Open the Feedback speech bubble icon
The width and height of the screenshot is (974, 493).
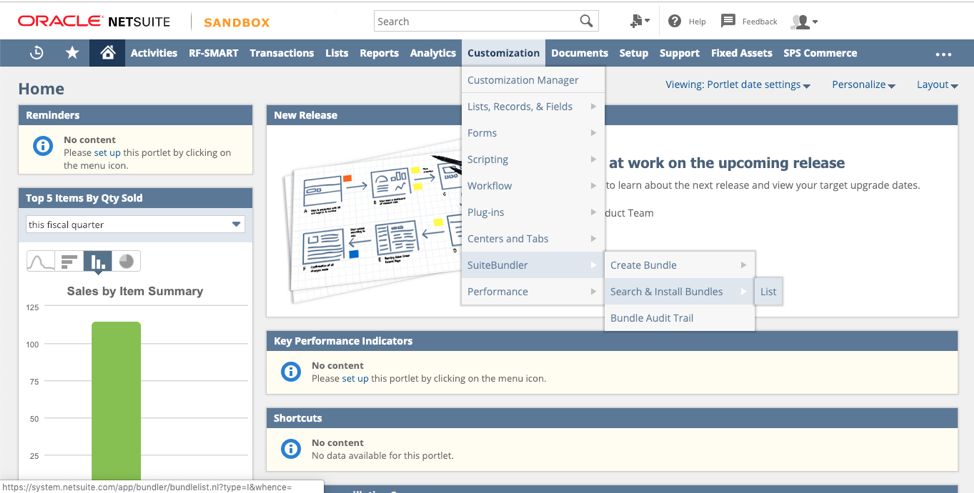click(x=728, y=21)
